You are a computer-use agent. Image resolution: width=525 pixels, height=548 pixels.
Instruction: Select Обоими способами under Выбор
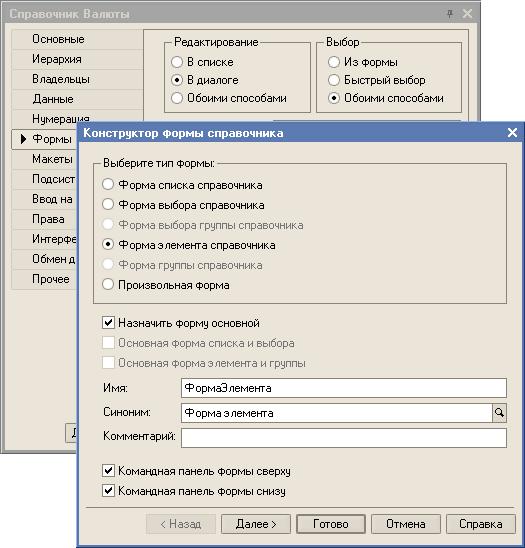point(334,98)
